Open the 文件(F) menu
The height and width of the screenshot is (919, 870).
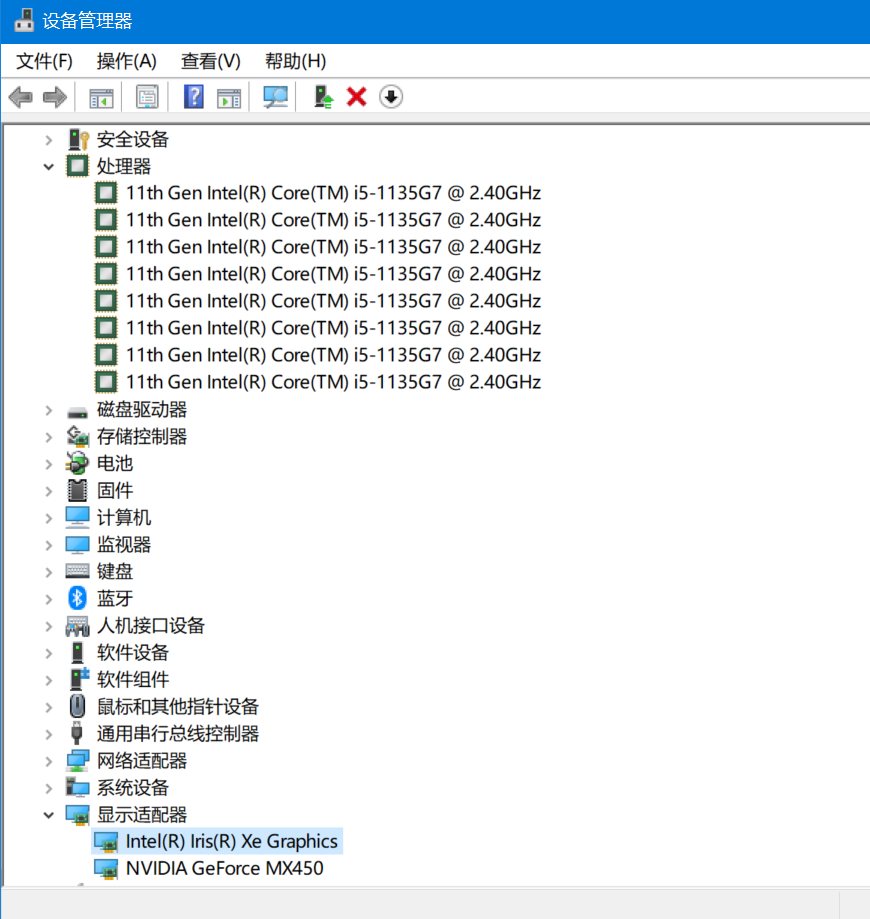[45, 61]
